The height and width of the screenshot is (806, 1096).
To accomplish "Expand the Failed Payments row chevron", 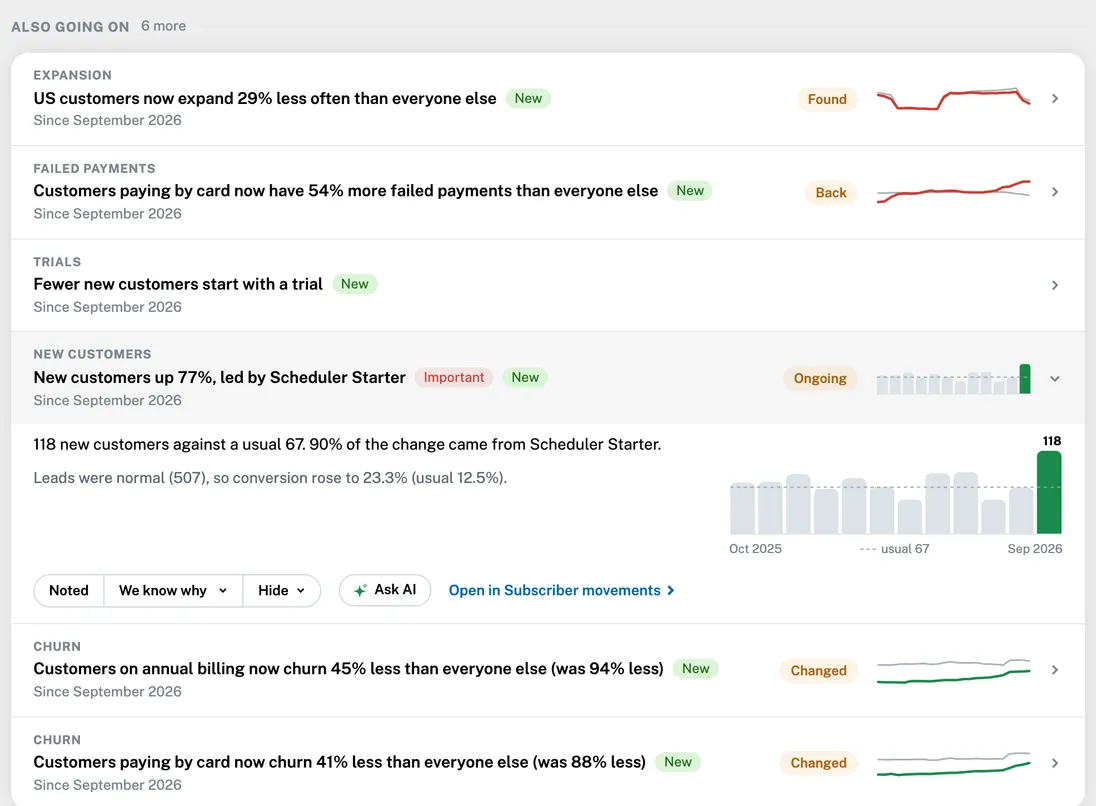I will [x=1055, y=192].
